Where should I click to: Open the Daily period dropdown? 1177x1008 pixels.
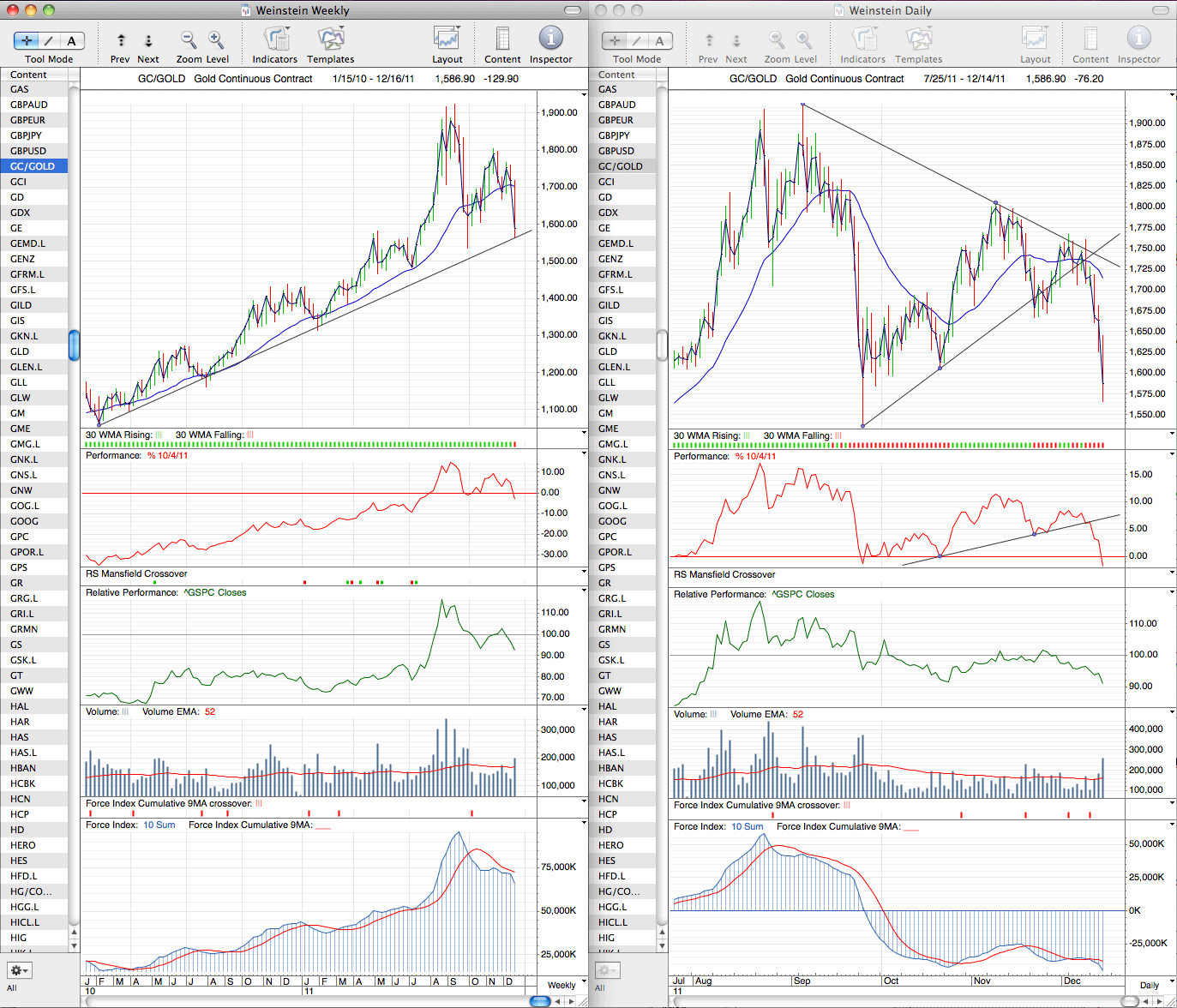click(1154, 985)
